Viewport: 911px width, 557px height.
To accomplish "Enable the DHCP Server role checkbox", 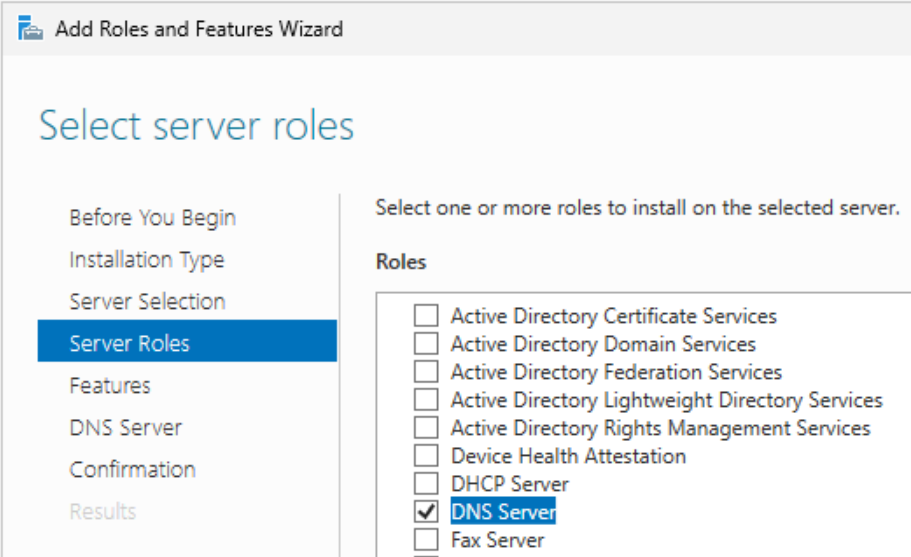I will 427,484.
